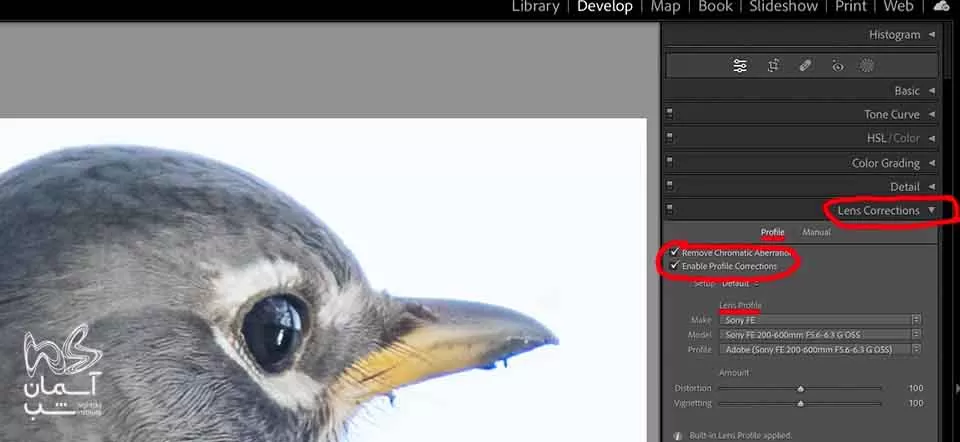Viewport: 960px width, 442px height.
Task: Open the lens Model dropdown
Action: (x=821, y=335)
